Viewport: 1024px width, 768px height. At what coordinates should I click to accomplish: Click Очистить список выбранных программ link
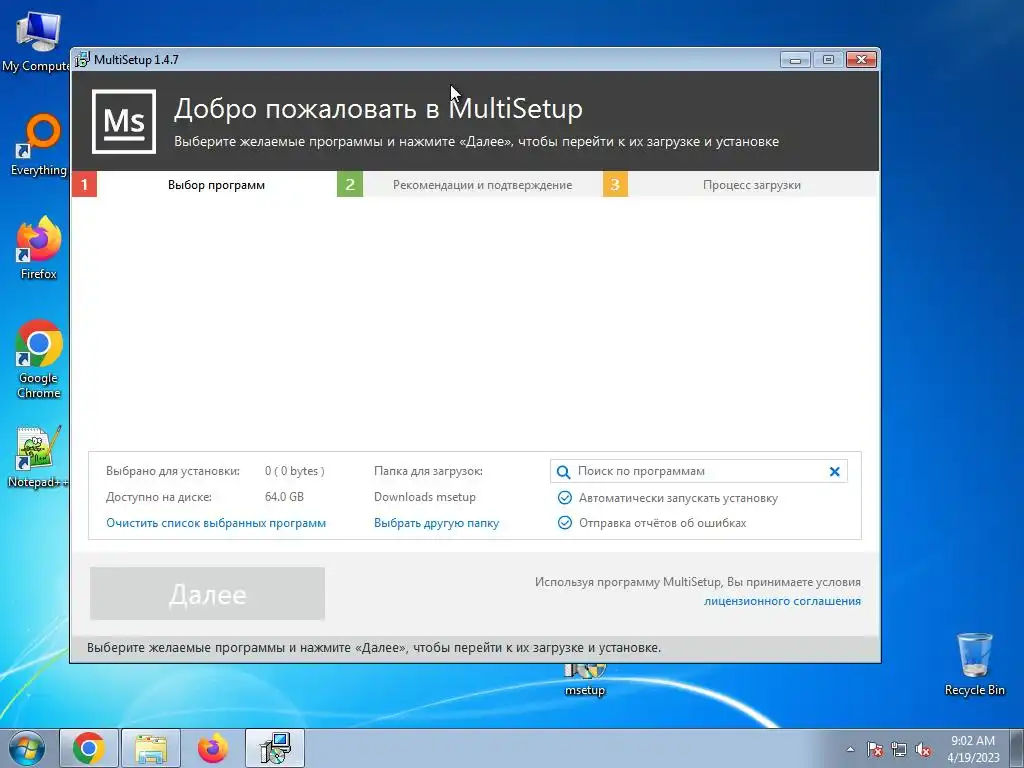coord(216,523)
